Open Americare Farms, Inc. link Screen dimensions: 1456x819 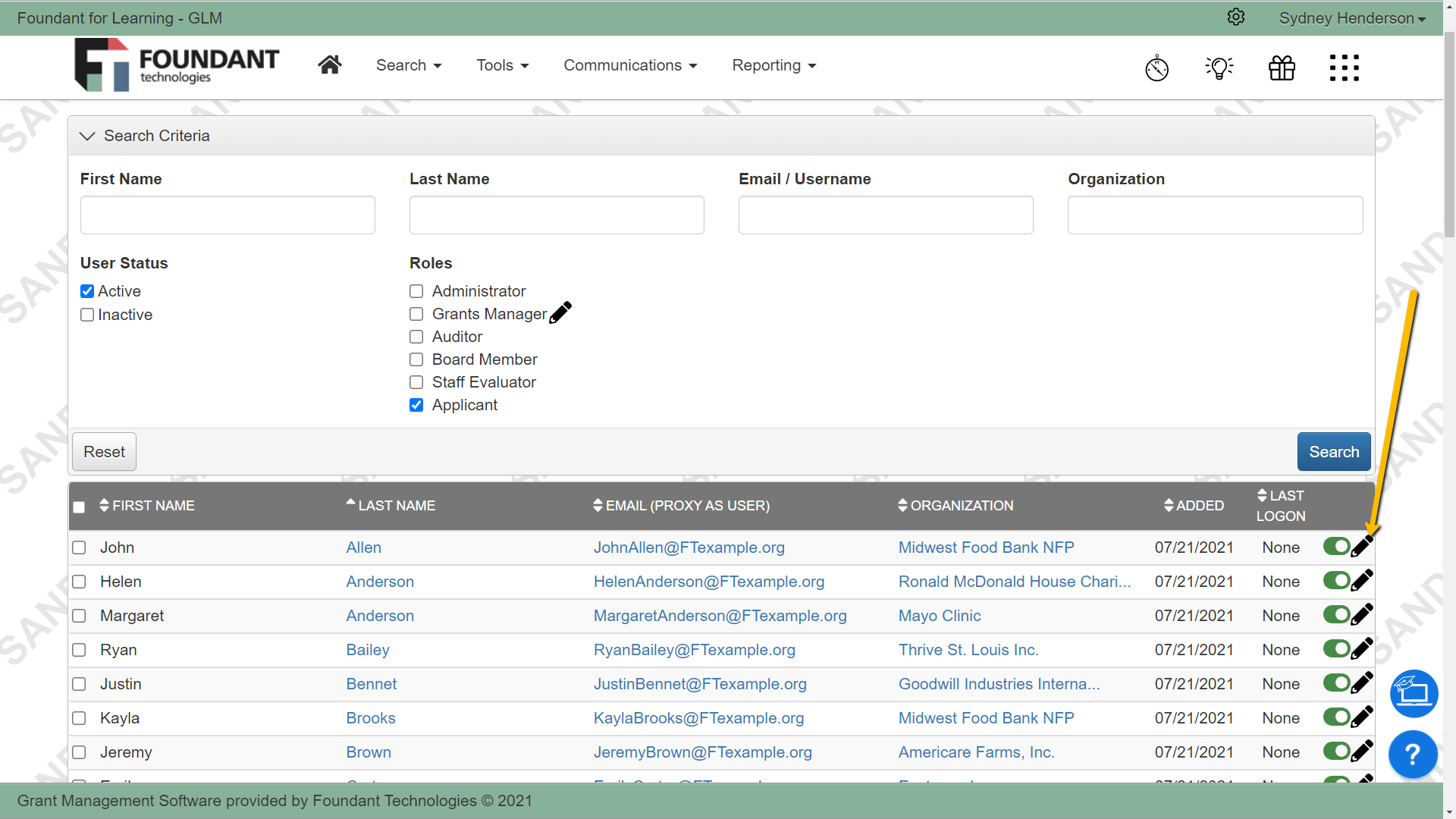point(976,752)
